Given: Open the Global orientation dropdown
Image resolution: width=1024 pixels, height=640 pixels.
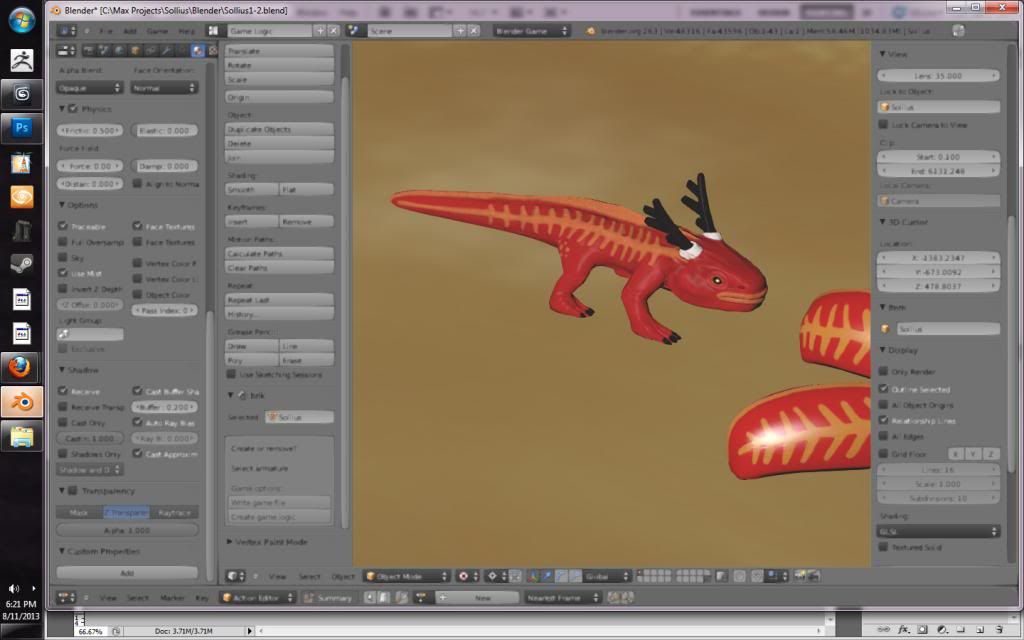Looking at the screenshot, I should pyautogui.click(x=607, y=576).
